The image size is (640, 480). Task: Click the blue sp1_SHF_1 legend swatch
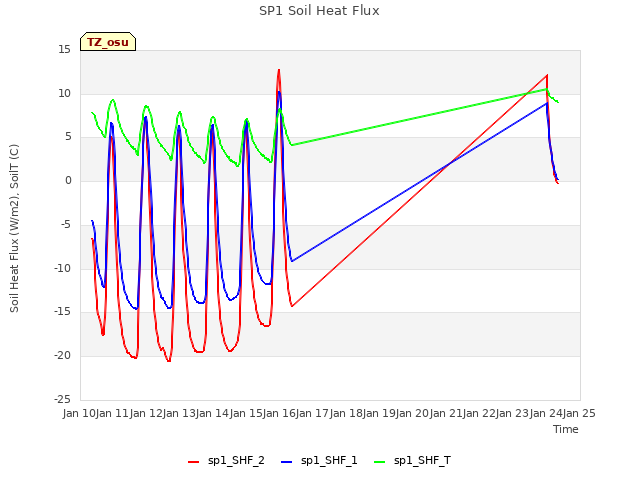pyautogui.click(x=287, y=462)
